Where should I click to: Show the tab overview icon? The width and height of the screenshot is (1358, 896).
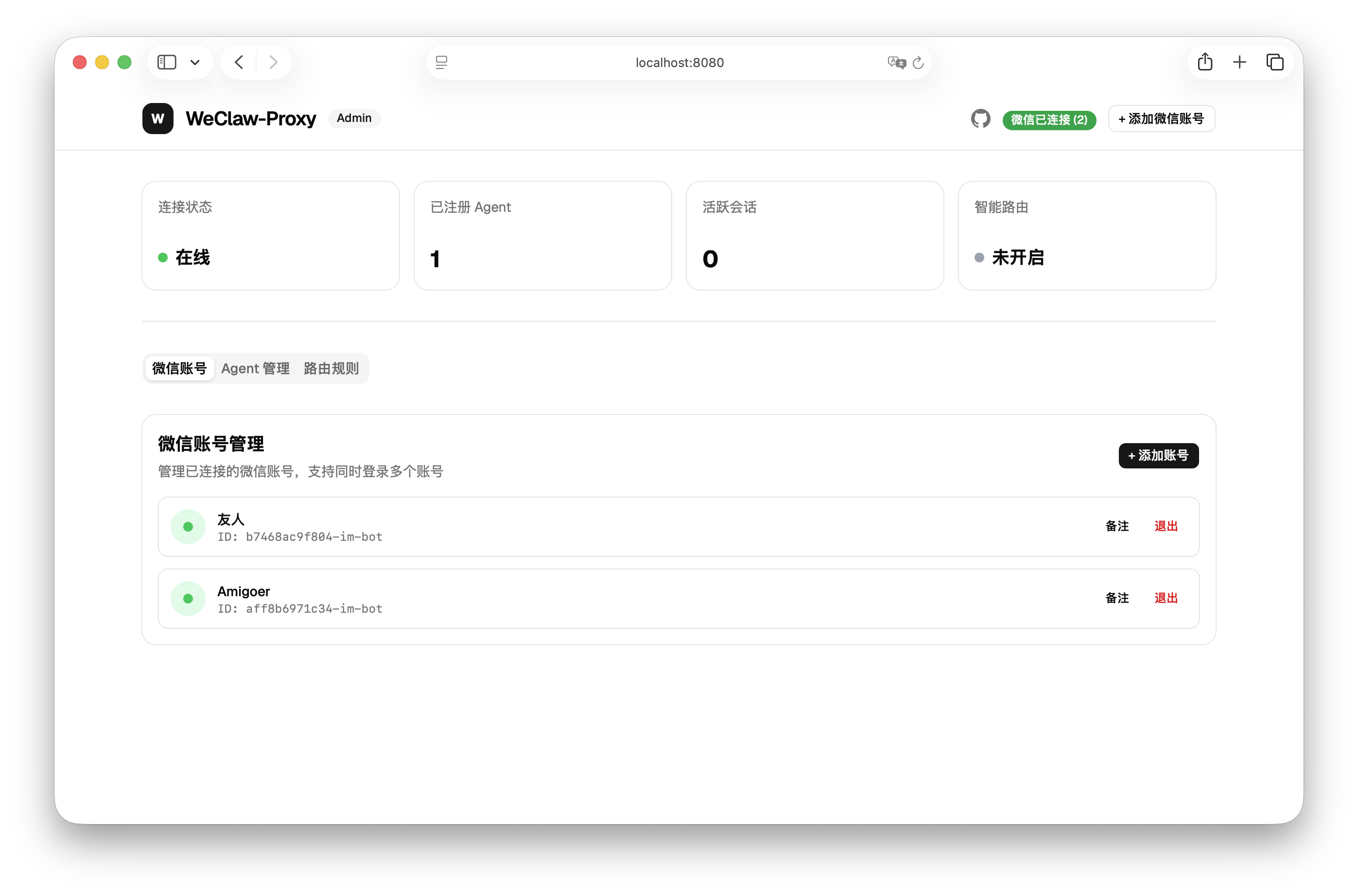click(x=1274, y=62)
